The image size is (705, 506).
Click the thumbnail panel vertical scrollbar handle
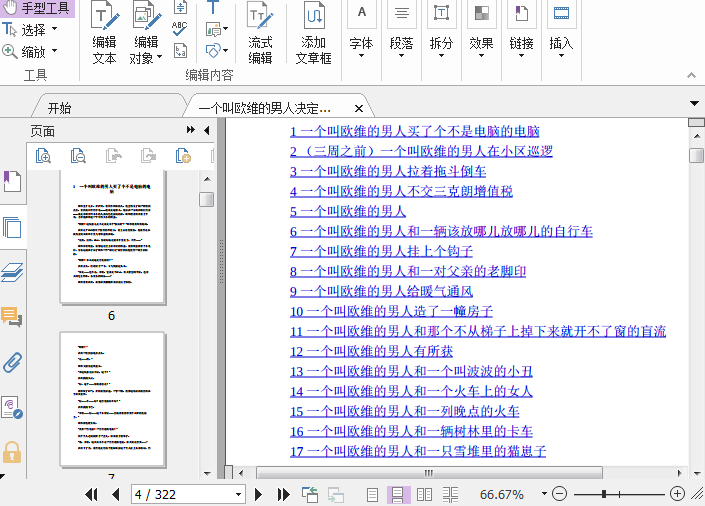click(206, 199)
